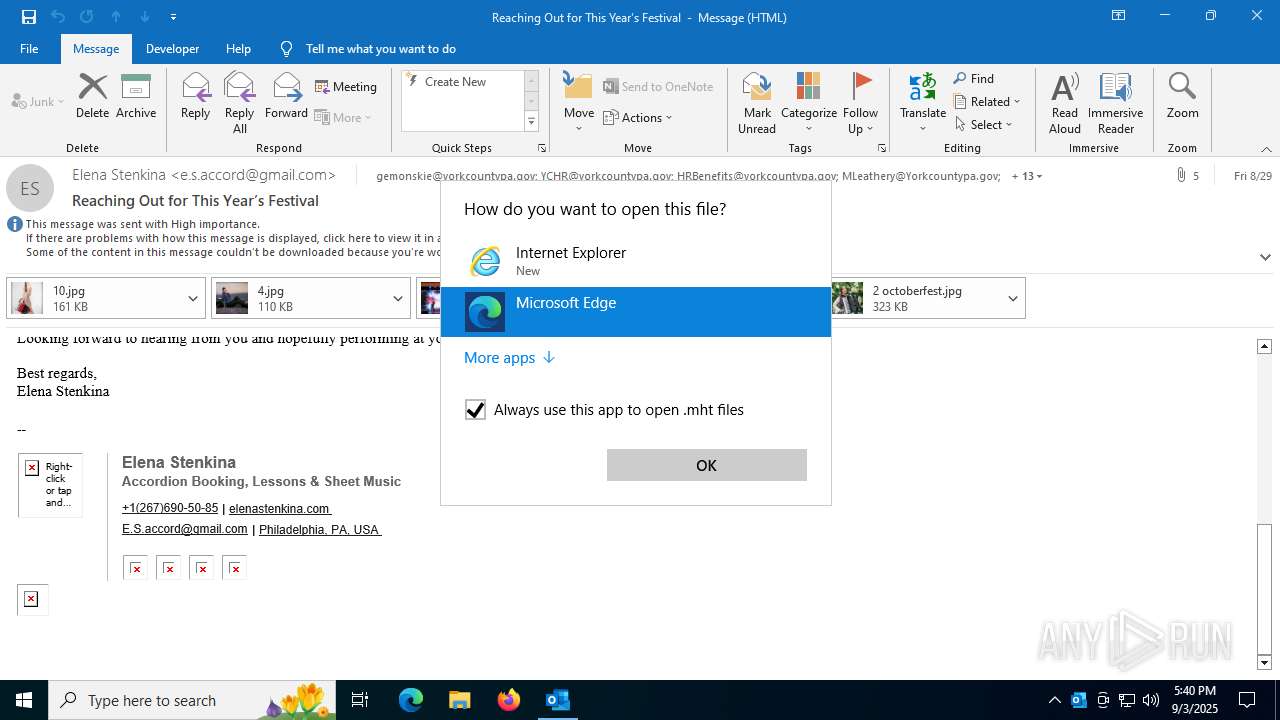This screenshot has width=1280, height=720.
Task: Click the Delete message icon
Action: click(92, 96)
